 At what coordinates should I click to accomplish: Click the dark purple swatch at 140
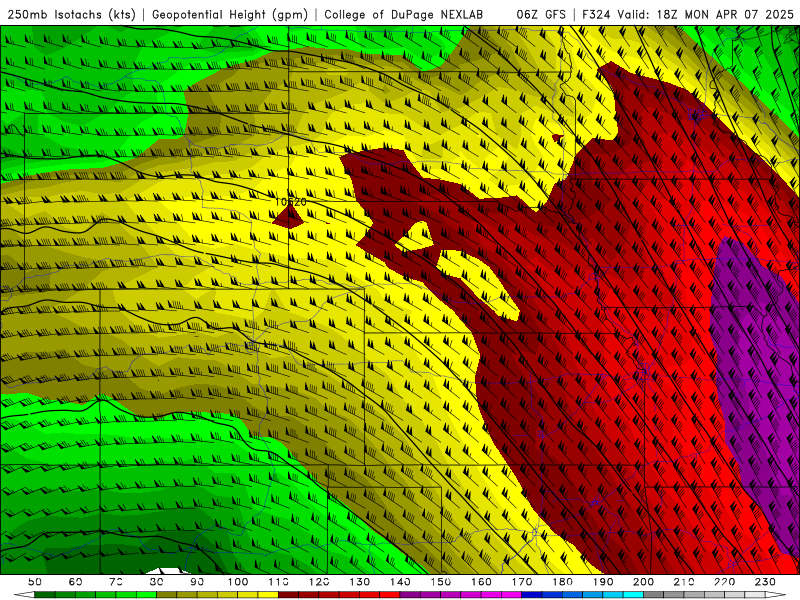(410, 595)
